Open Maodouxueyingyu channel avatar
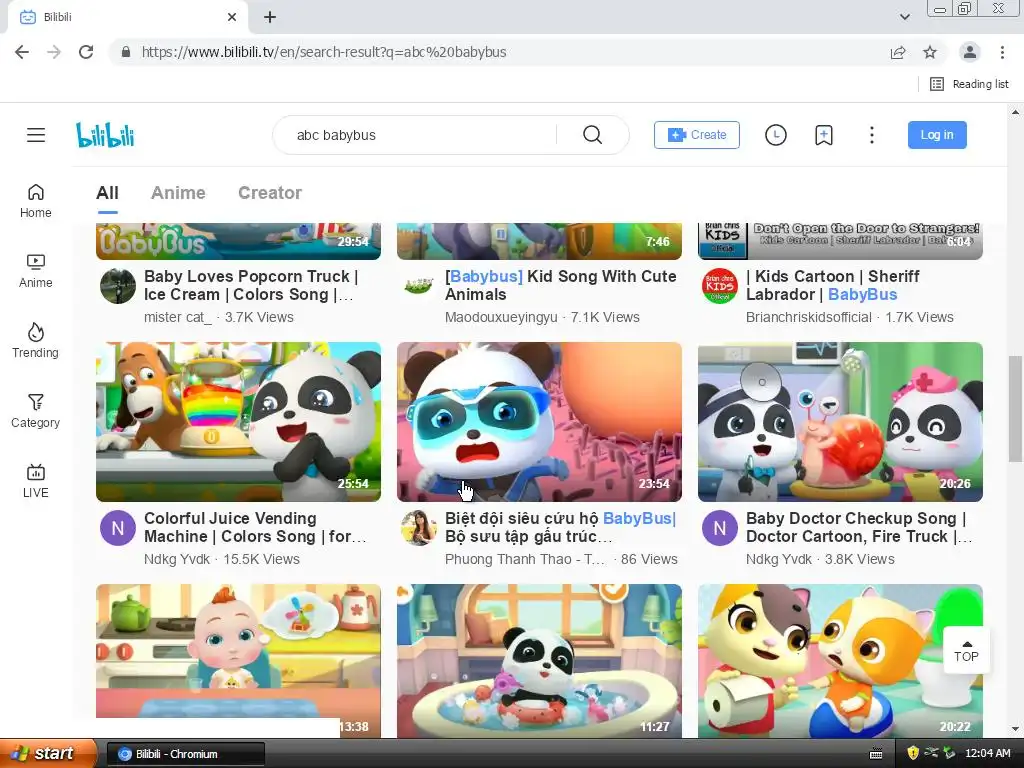 (x=419, y=286)
